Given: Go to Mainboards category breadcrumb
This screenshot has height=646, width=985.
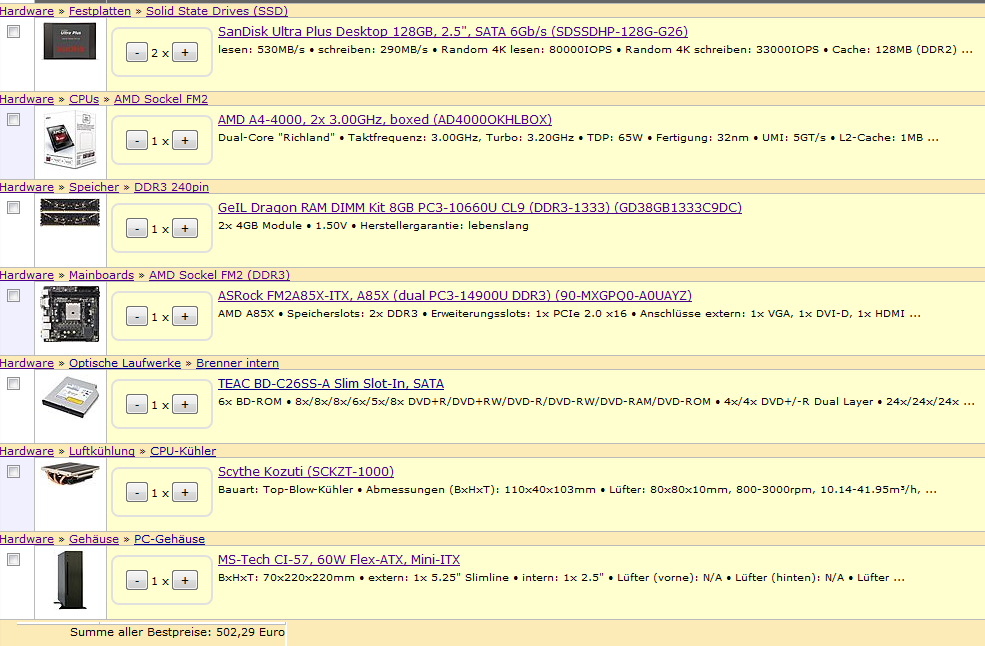Looking at the screenshot, I should coord(101,275).
